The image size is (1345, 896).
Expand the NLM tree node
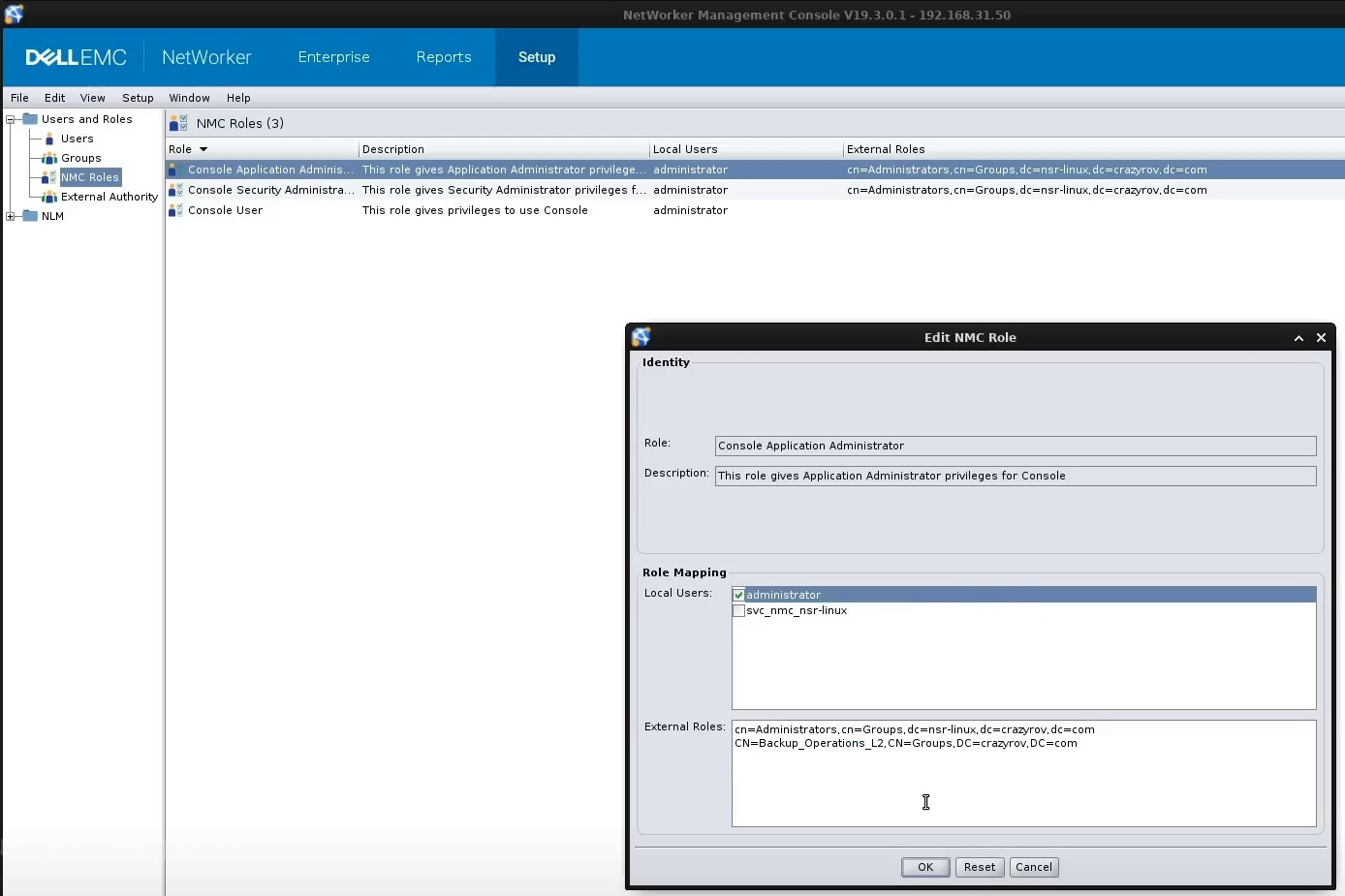(x=11, y=216)
